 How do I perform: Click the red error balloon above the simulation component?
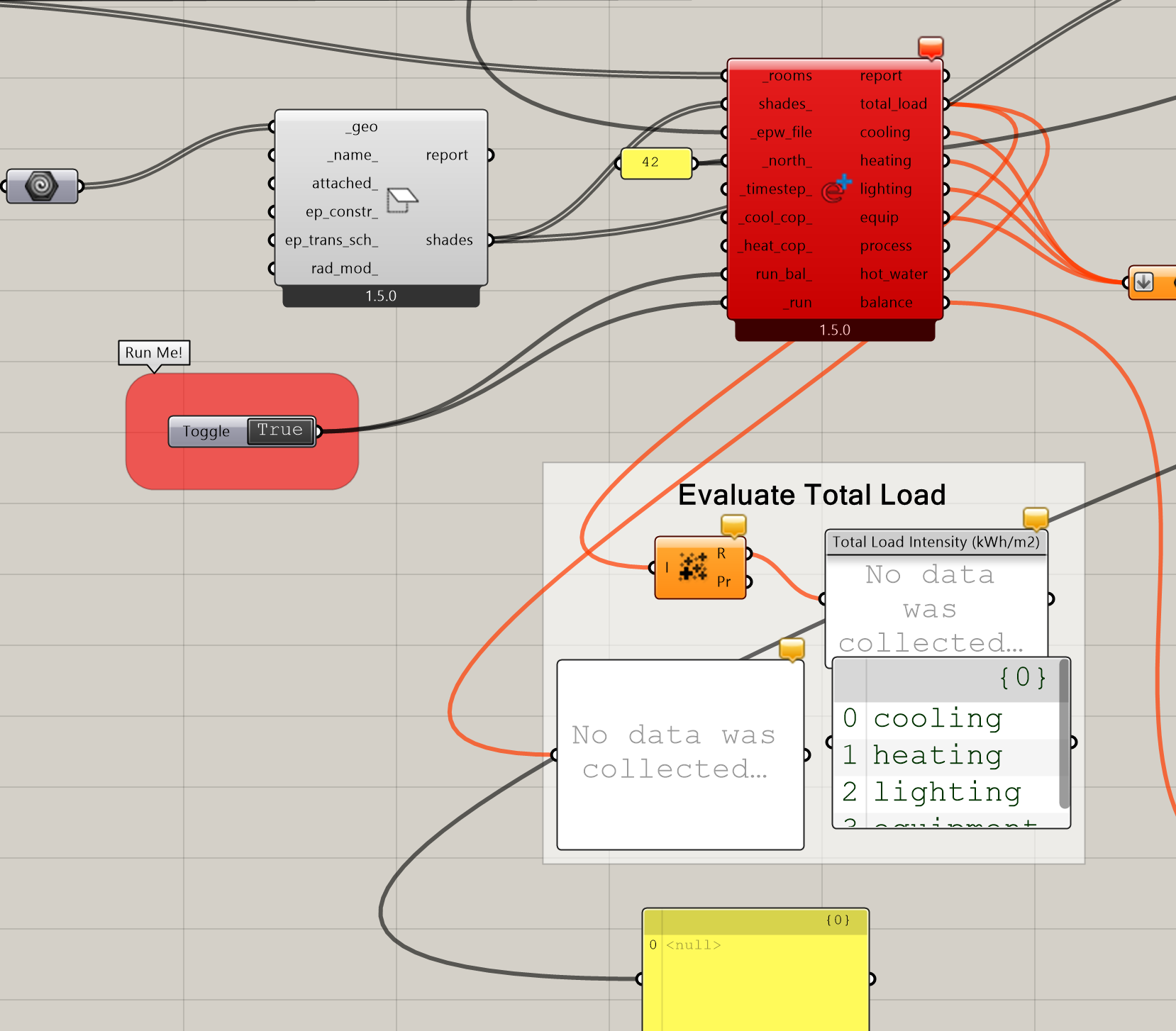[930, 48]
